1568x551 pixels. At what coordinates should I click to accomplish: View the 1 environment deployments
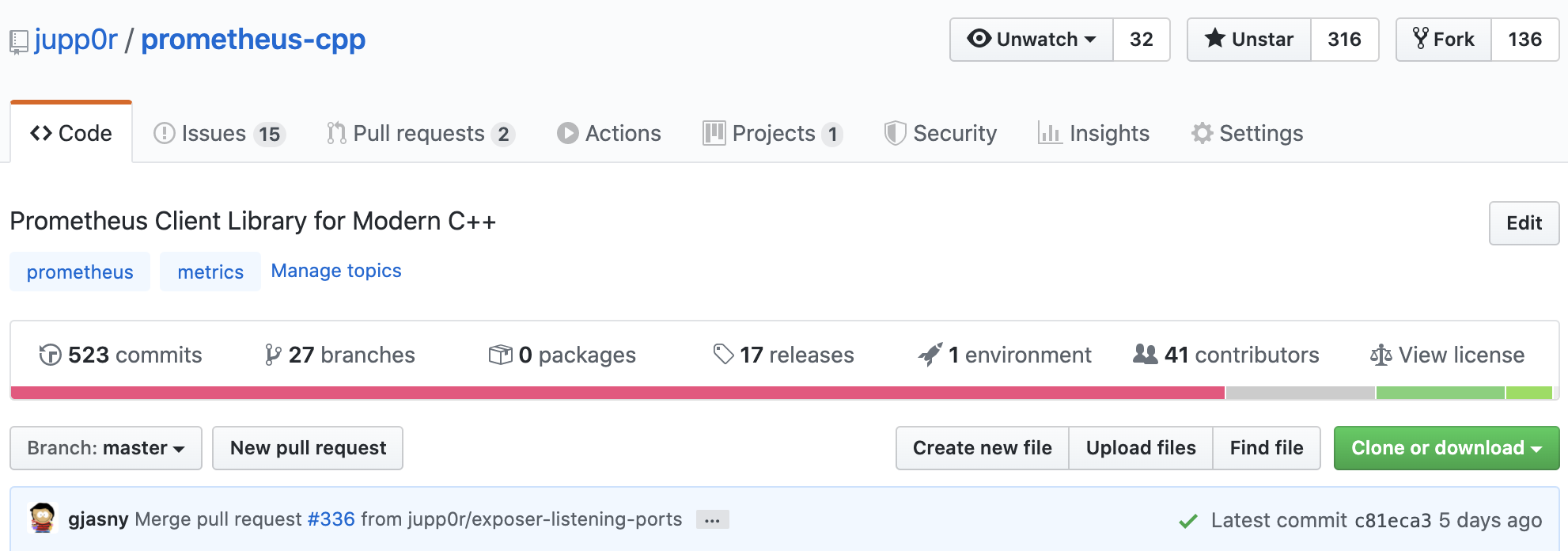point(1005,355)
